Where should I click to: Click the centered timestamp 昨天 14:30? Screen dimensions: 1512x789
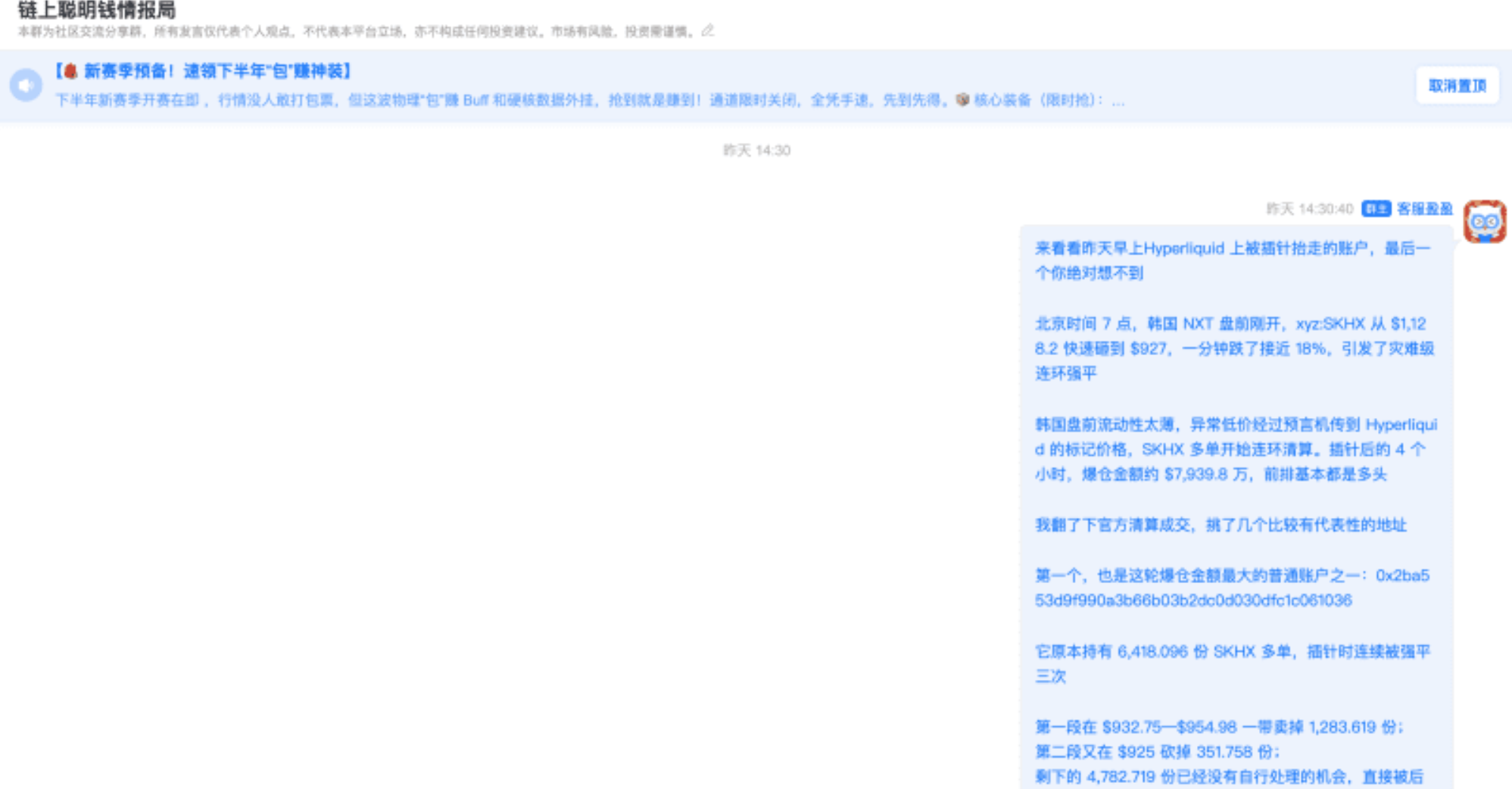756,151
